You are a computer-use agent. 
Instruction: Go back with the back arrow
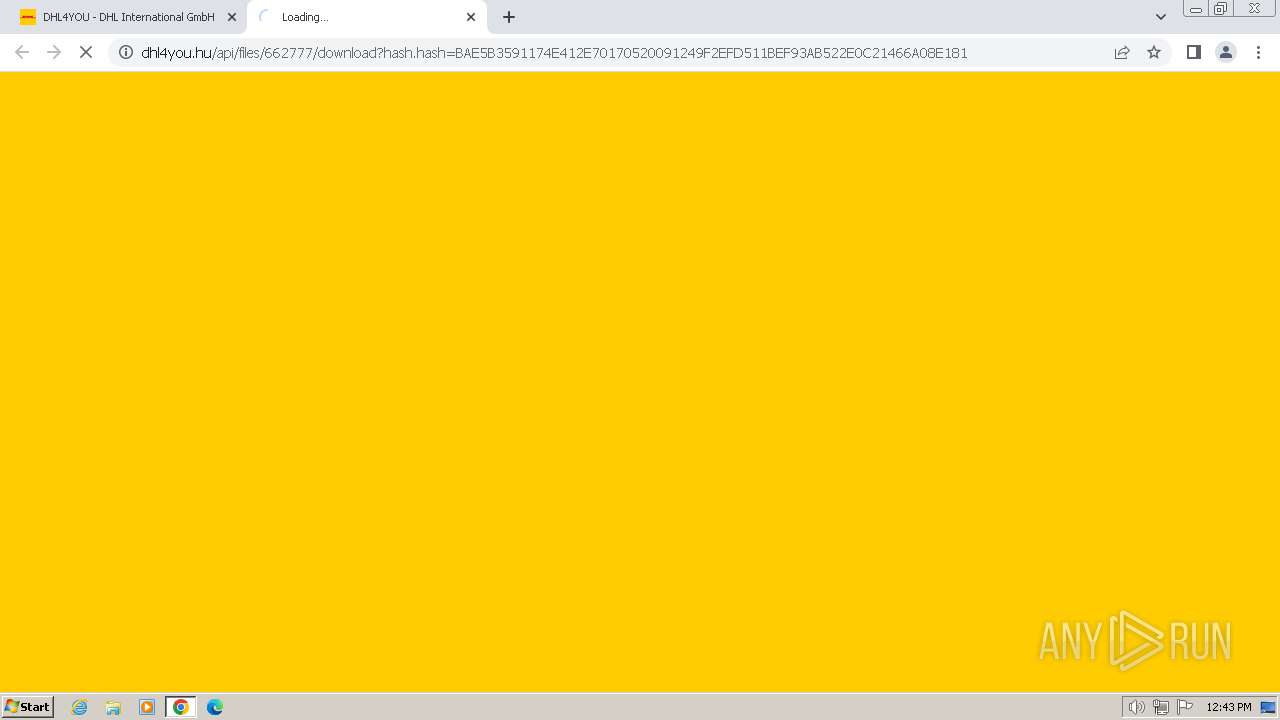[22, 52]
